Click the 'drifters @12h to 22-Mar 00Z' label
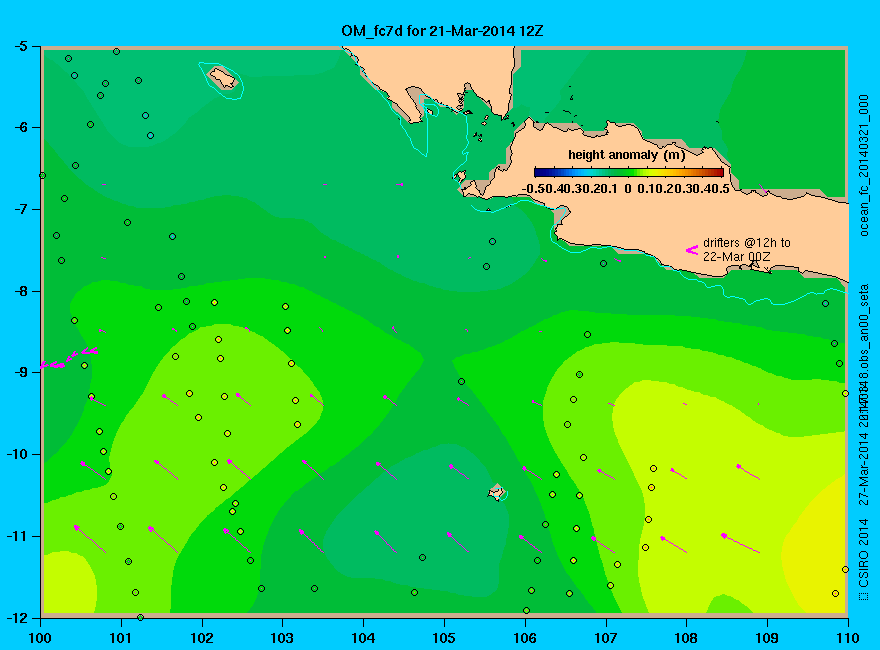880x650 pixels. coord(746,250)
